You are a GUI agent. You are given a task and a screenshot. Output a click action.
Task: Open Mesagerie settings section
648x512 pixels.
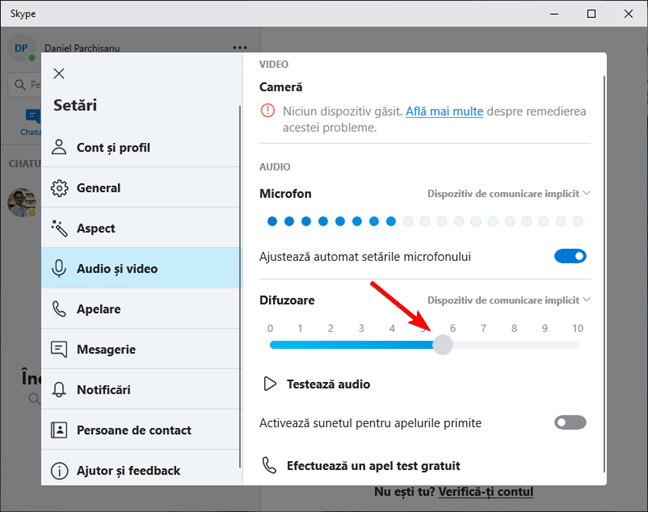141,349
